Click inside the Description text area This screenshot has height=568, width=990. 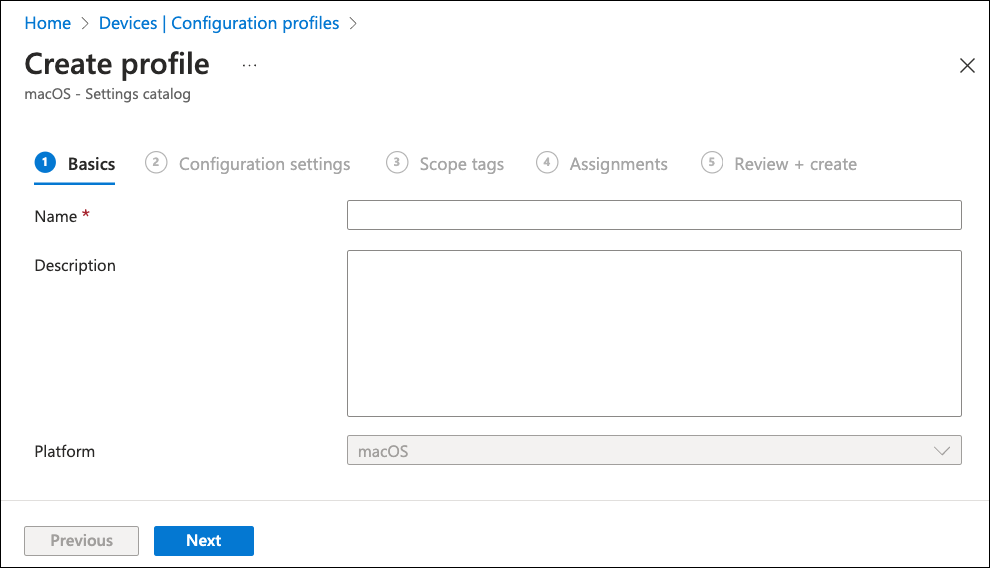(654, 333)
